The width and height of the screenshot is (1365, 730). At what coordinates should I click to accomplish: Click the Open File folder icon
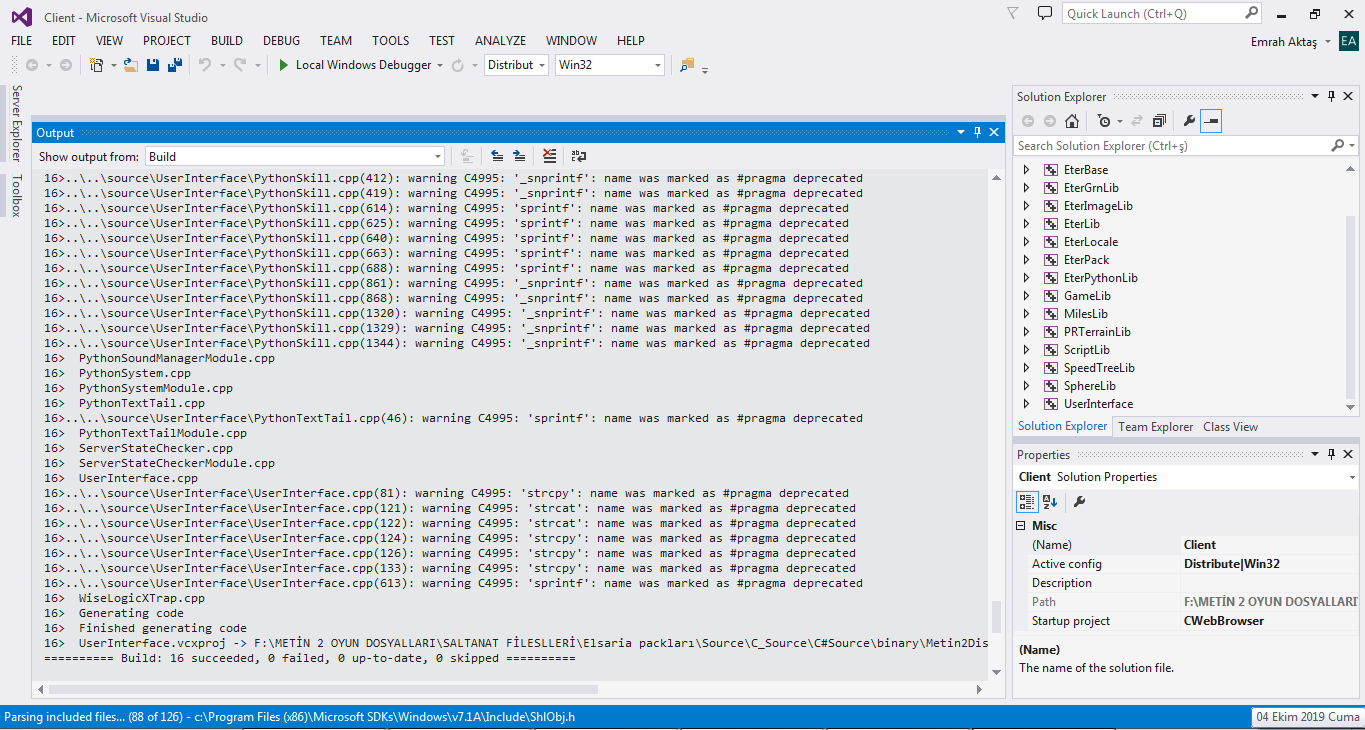click(x=130, y=65)
